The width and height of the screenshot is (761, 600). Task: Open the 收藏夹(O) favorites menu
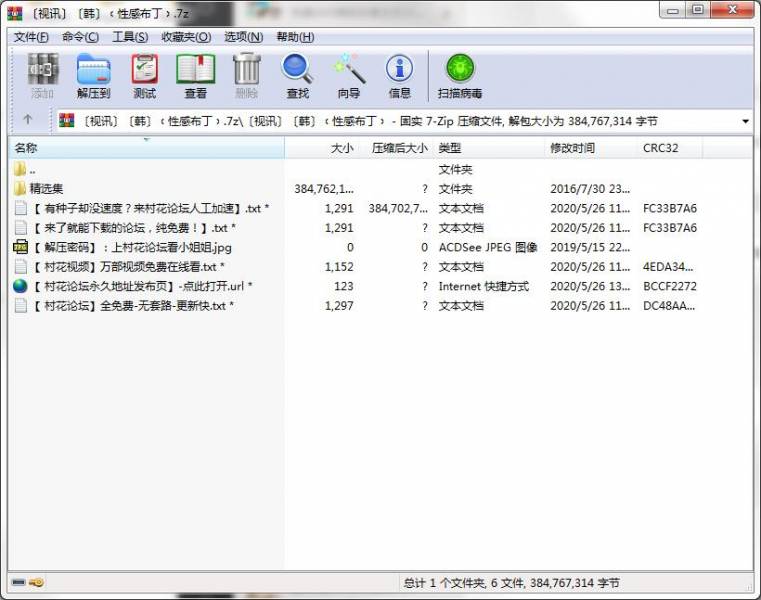[186, 37]
